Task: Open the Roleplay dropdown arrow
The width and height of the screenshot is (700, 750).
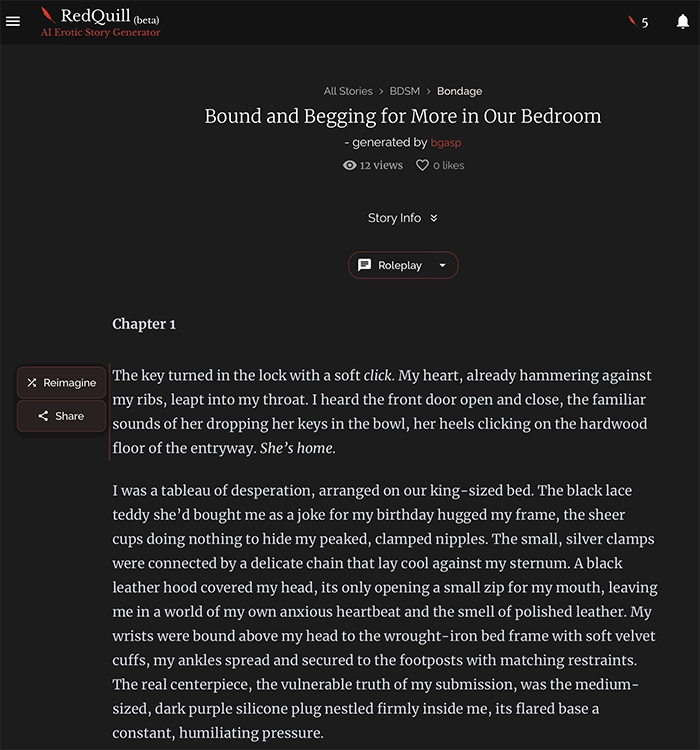Action: [x=443, y=265]
